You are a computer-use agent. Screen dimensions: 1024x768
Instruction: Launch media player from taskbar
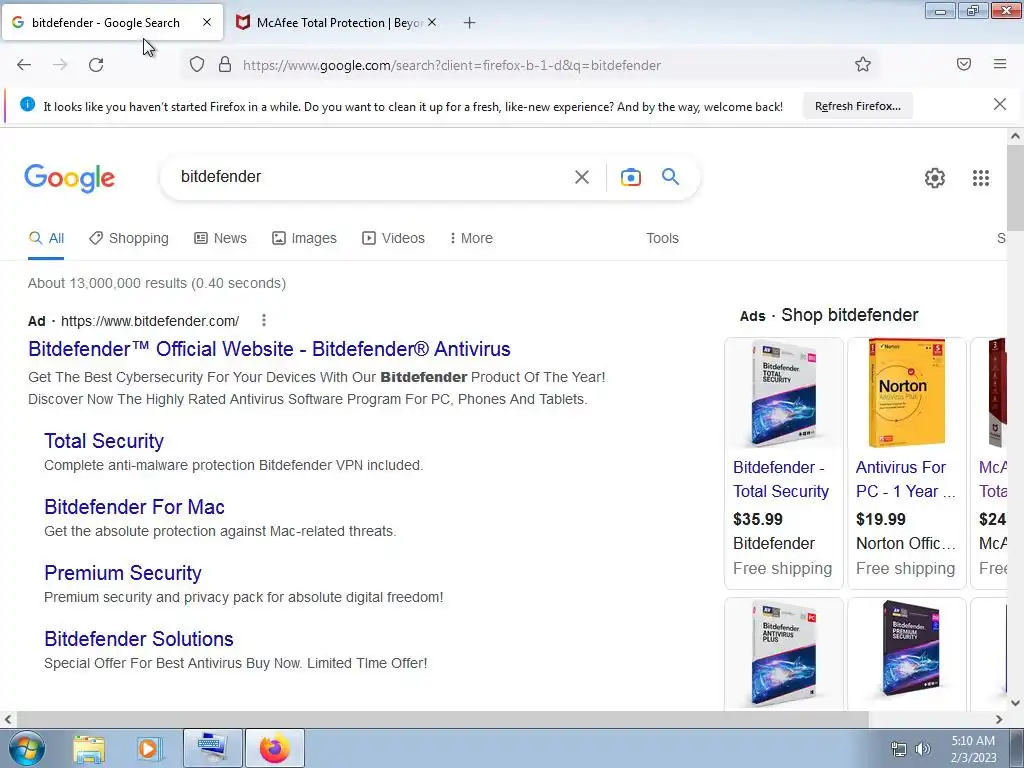pos(149,748)
